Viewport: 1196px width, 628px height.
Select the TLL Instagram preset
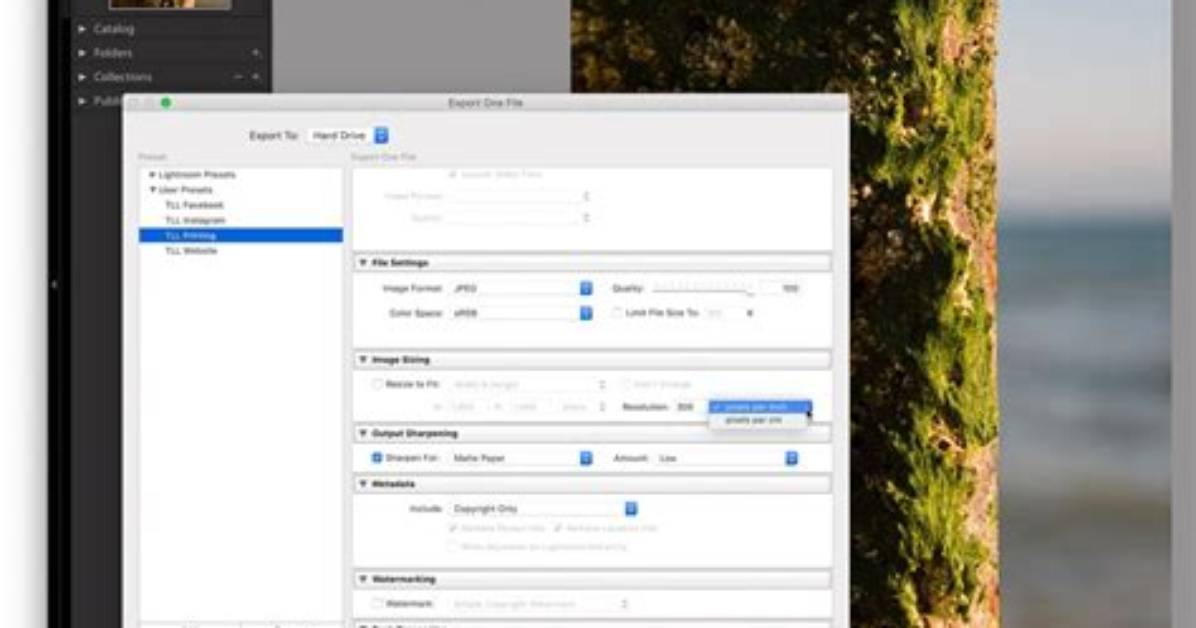point(195,221)
